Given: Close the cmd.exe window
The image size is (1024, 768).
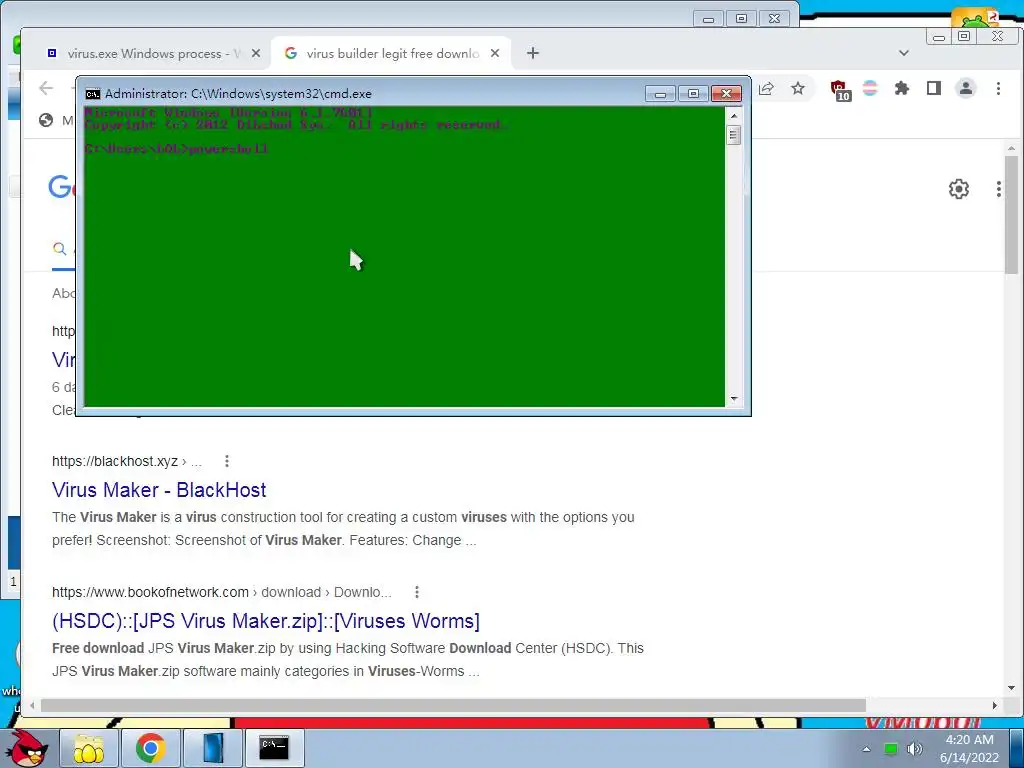Looking at the screenshot, I should (726, 94).
